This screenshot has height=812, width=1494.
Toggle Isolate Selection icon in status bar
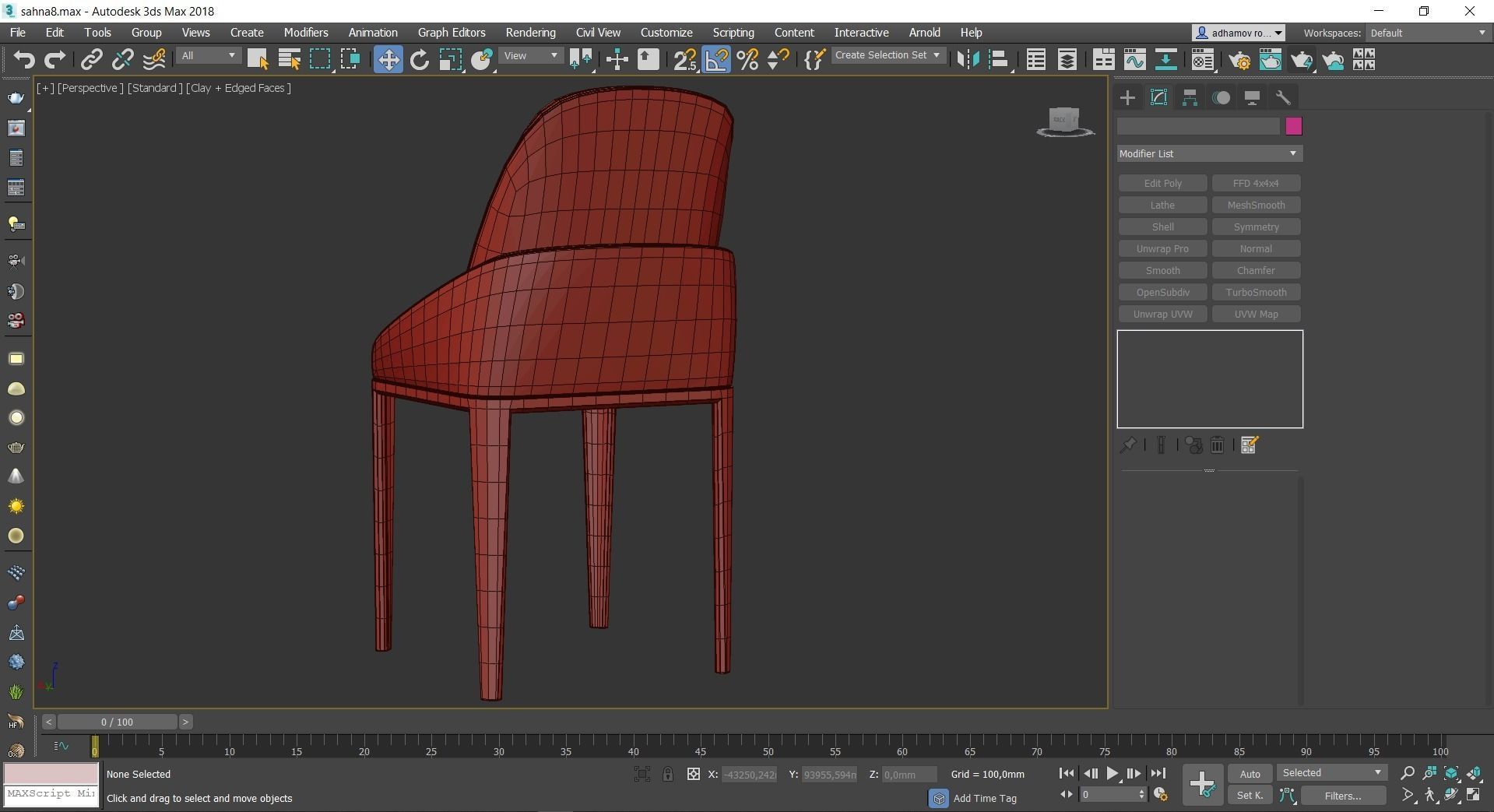pyautogui.click(x=642, y=774)
